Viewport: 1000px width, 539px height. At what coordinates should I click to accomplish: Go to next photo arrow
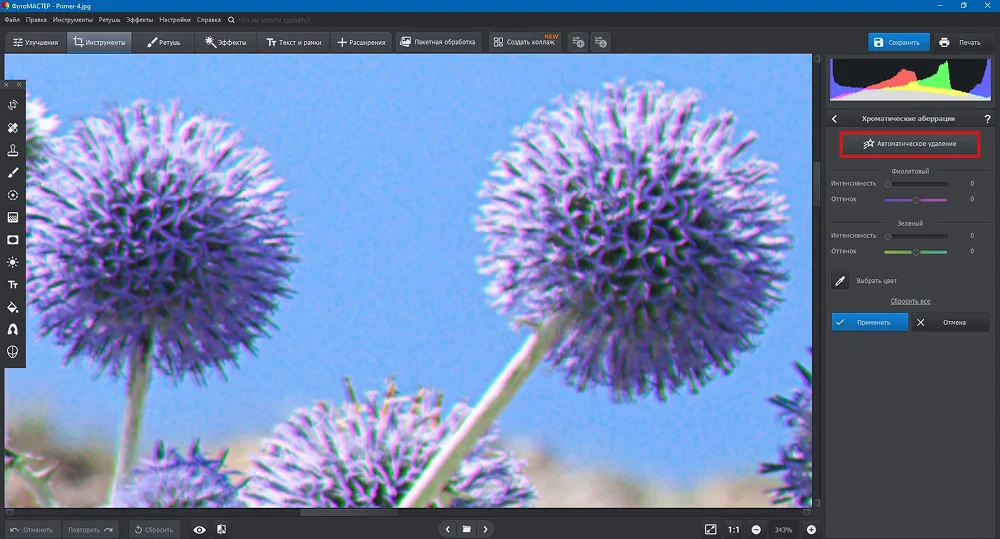[485, 529]
